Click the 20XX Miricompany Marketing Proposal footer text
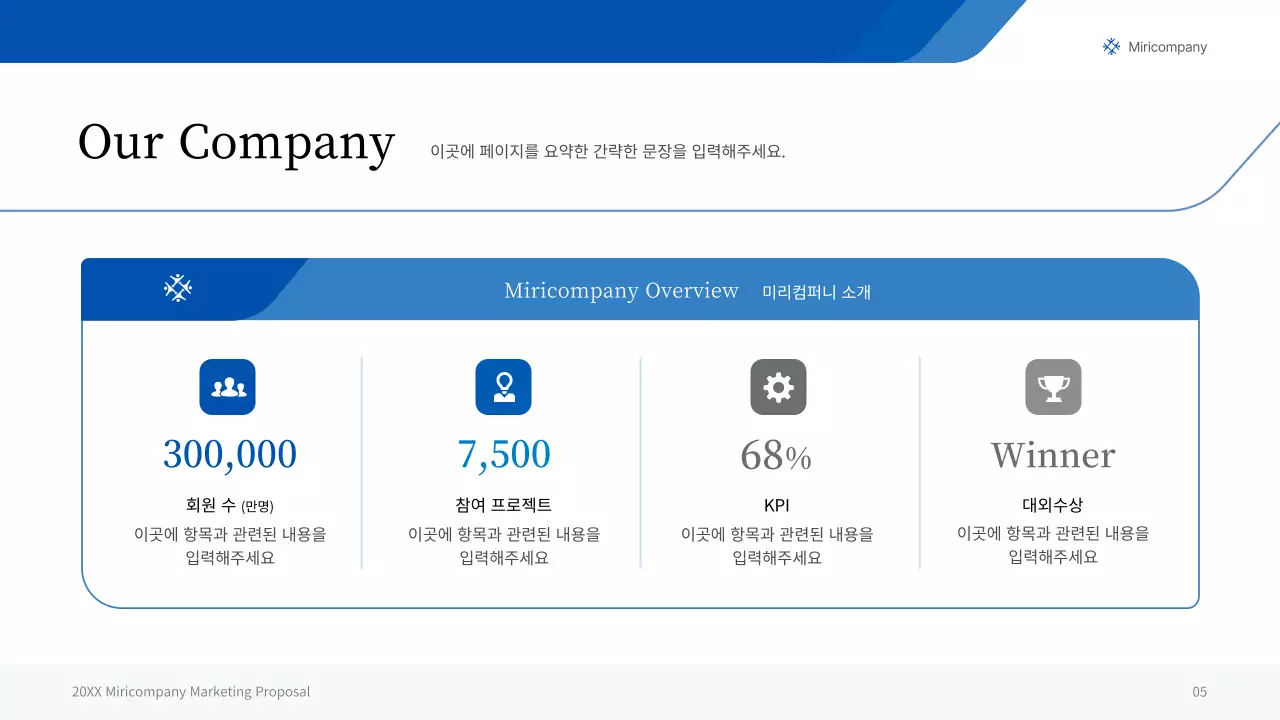1280x720 pixels. point(191,691)
